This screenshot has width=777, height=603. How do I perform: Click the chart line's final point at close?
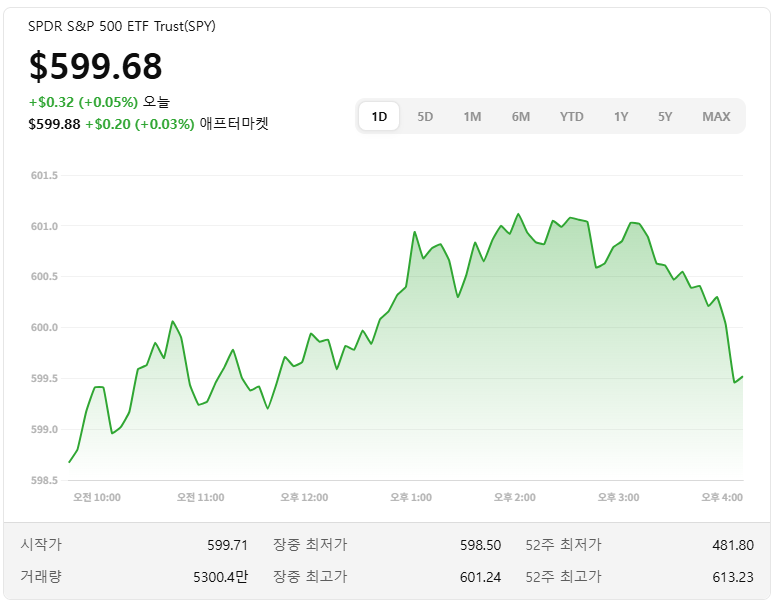[742, 377]
